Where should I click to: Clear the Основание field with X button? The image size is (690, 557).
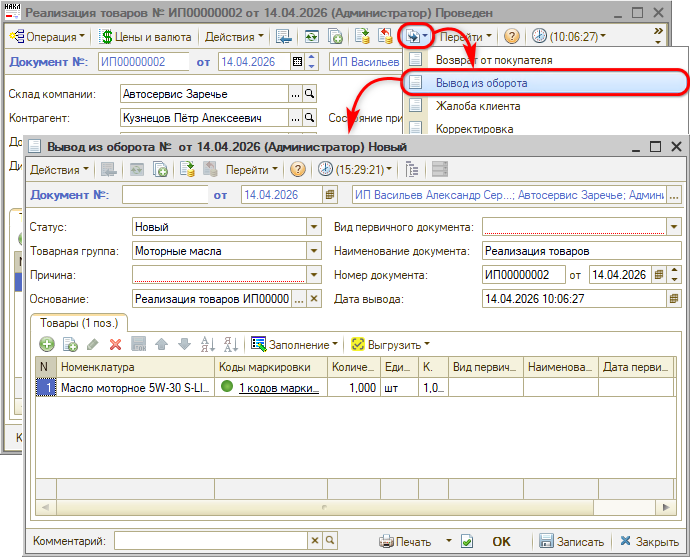click(314, 298)
